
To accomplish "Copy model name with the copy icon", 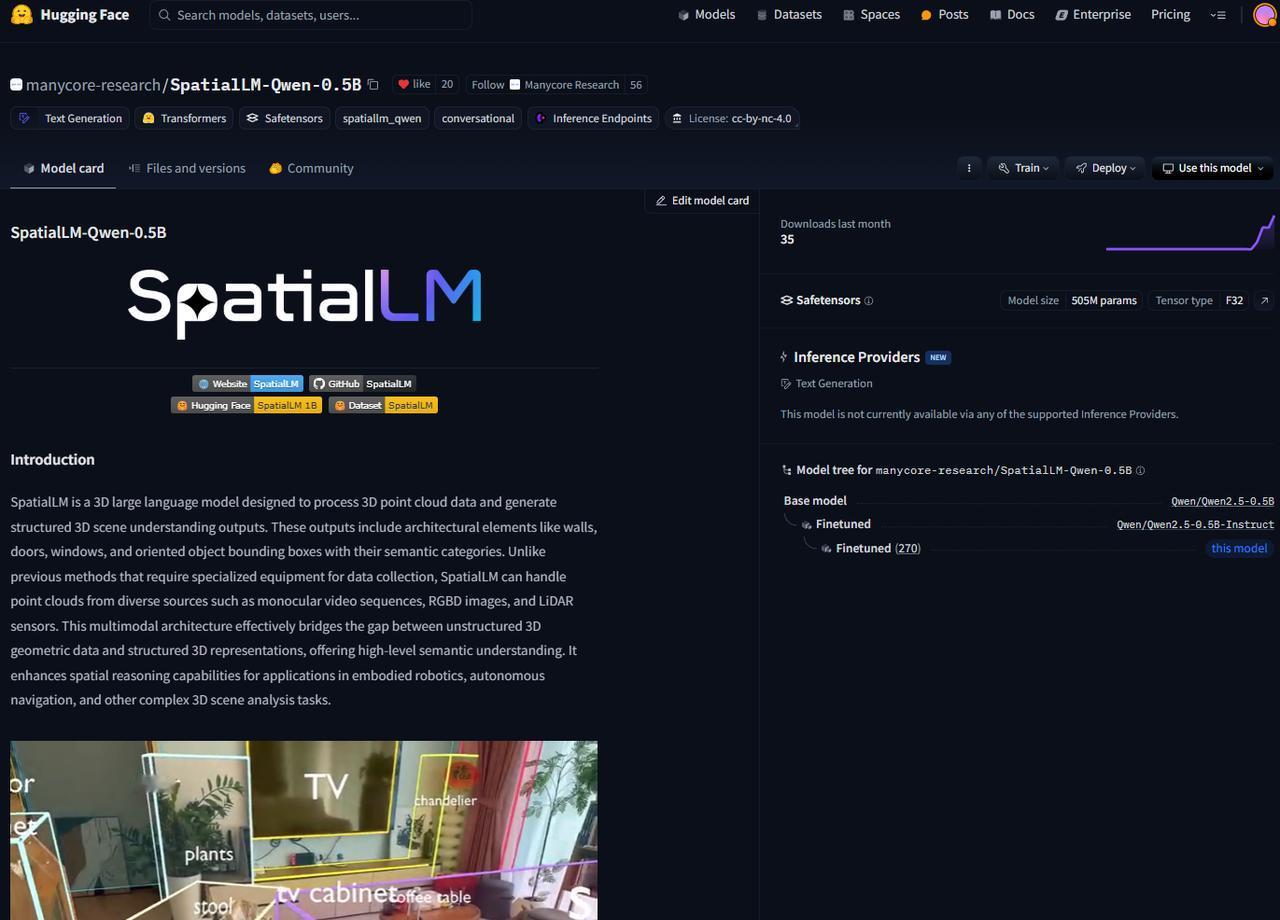I will (x=373, y=84).
